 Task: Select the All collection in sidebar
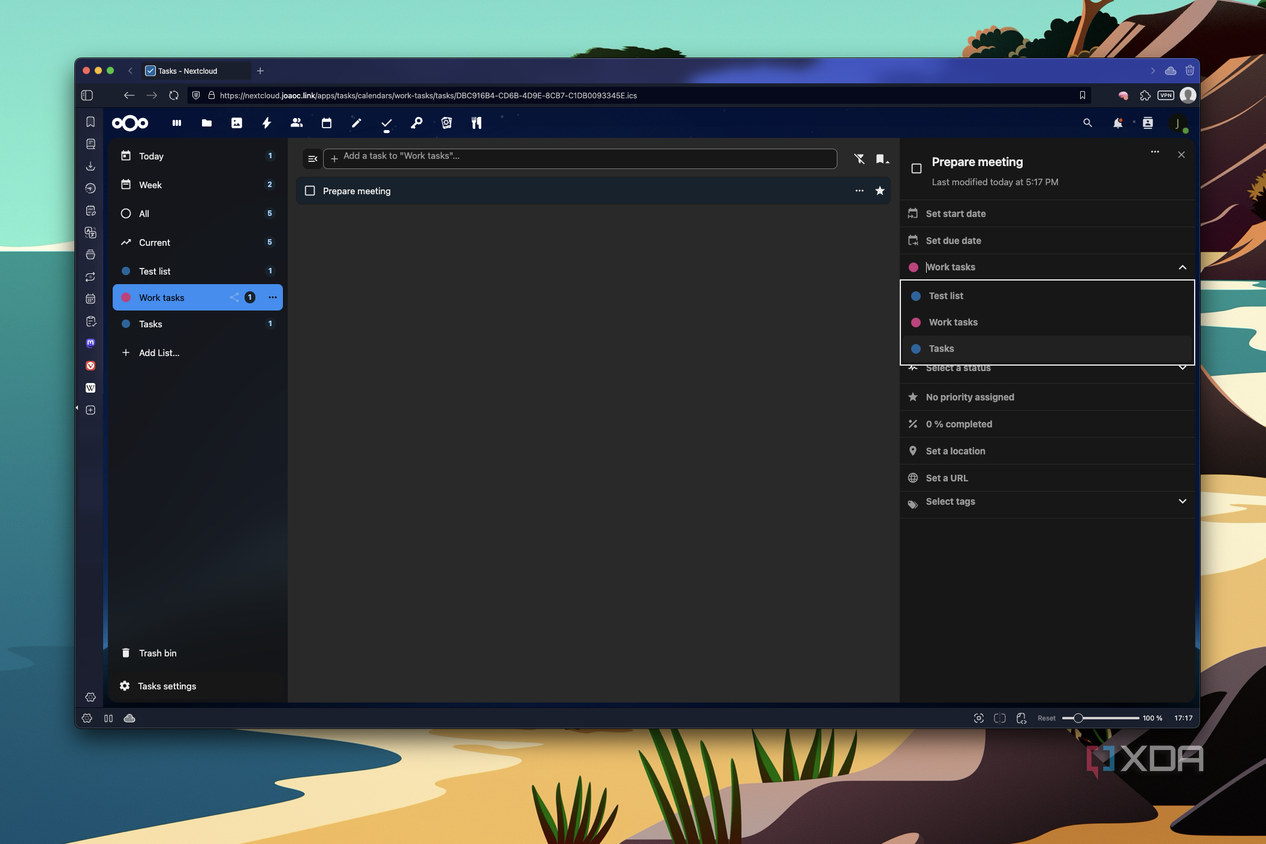coord(197,214)
